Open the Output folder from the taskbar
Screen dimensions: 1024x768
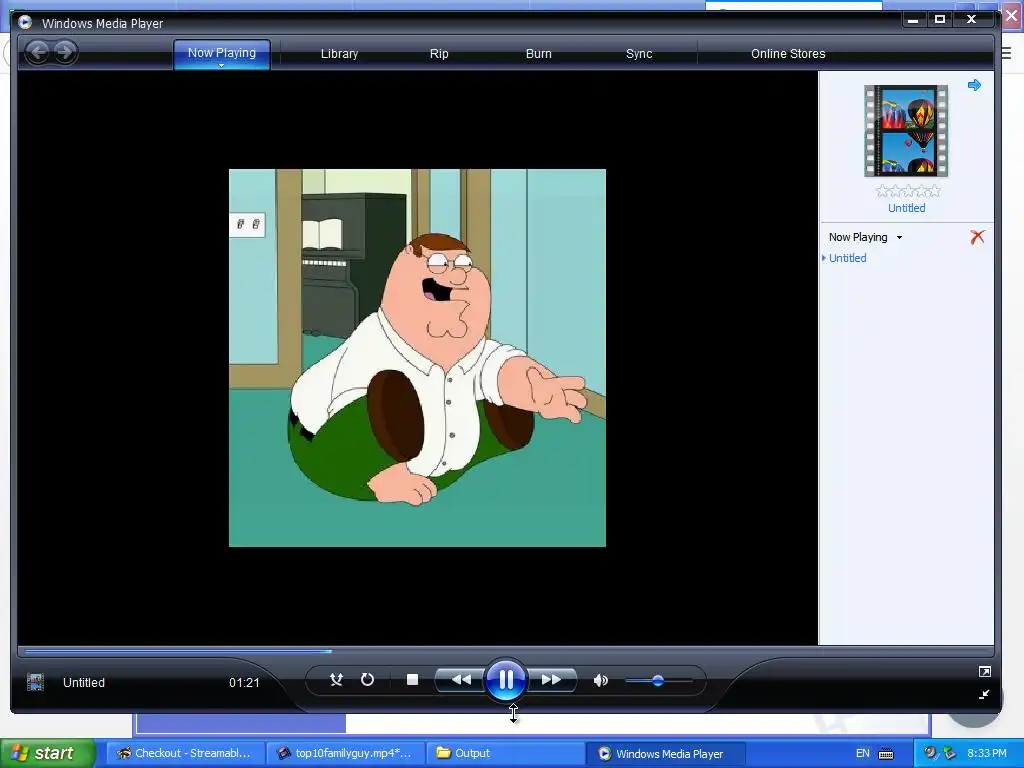click(505, 753)
